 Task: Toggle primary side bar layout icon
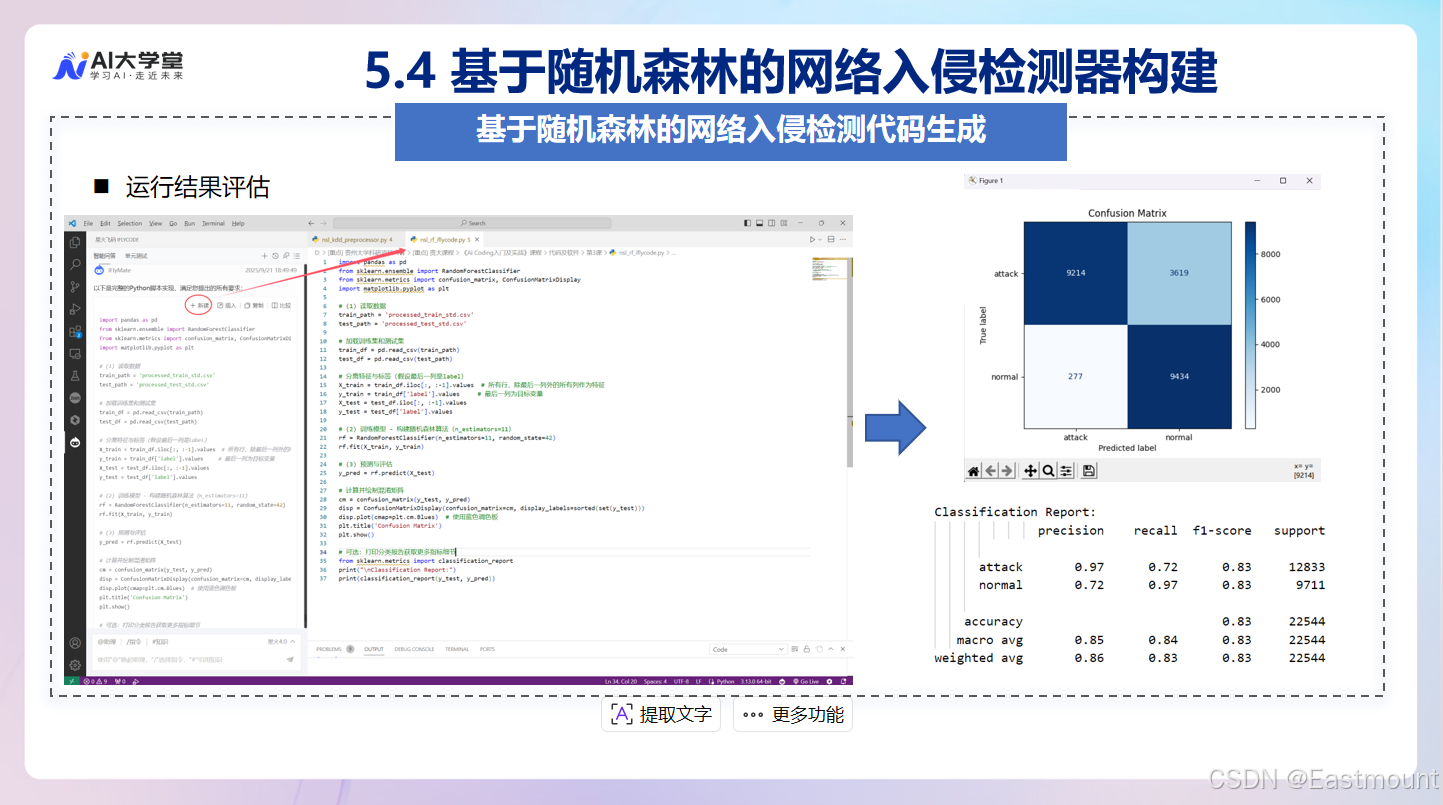click(747, 223)
